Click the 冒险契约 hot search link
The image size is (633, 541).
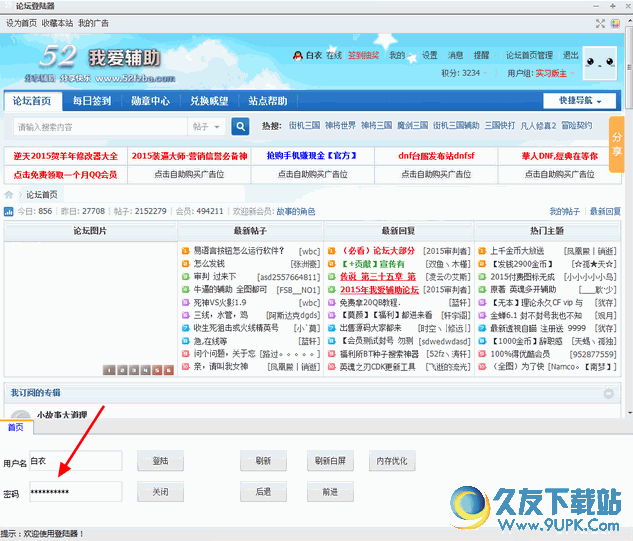(x=577, y=126)
